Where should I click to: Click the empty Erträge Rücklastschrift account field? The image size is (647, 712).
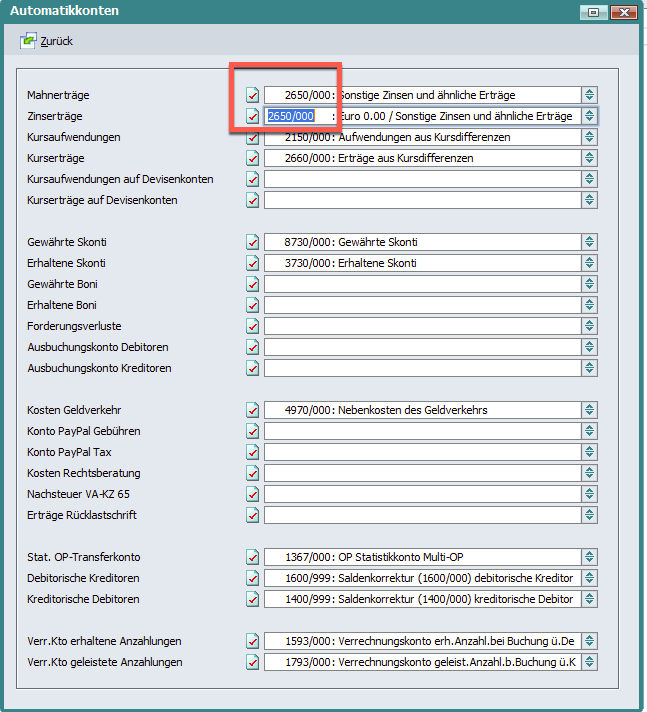(x=422, y=515)
